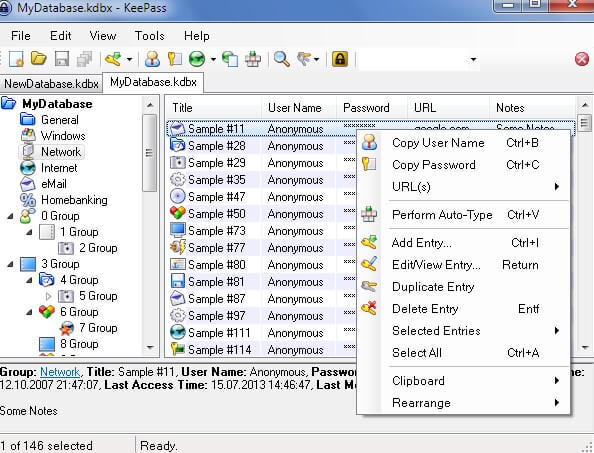Viewport: 594px width, 453px height.
Task: Expand the 5 Group tree node
Action: point(48,296)
